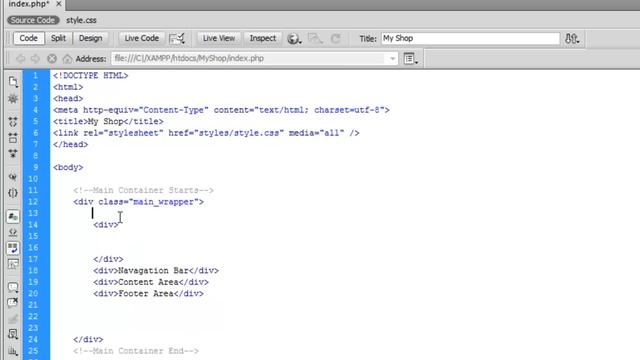Select the index.php* document tab
Screen dimensions: 640x360
pyautogui.click(x=29, y=4)
